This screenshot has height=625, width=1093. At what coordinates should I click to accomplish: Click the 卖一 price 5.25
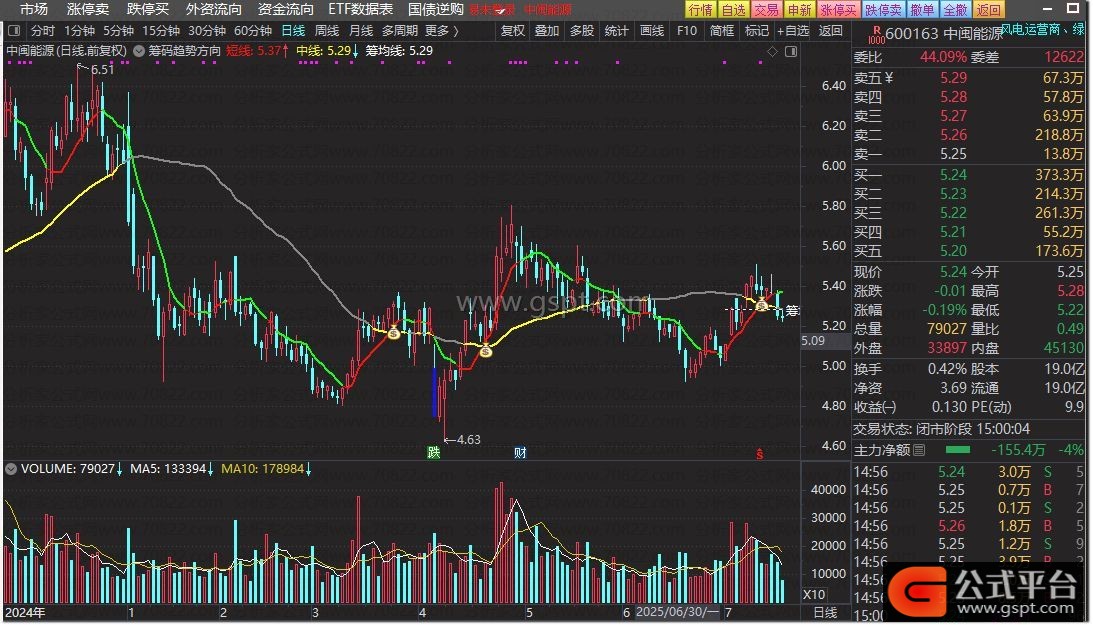coord(953,154)
